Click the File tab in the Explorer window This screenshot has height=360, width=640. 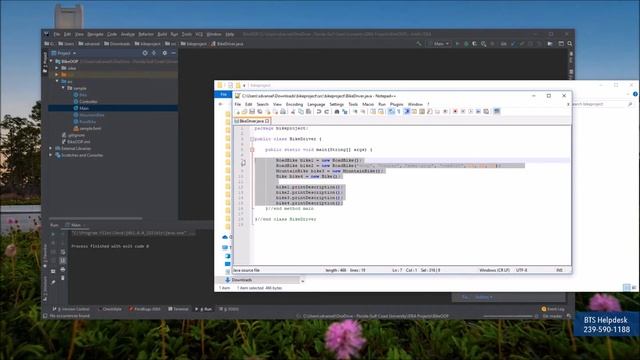point(223,94)
